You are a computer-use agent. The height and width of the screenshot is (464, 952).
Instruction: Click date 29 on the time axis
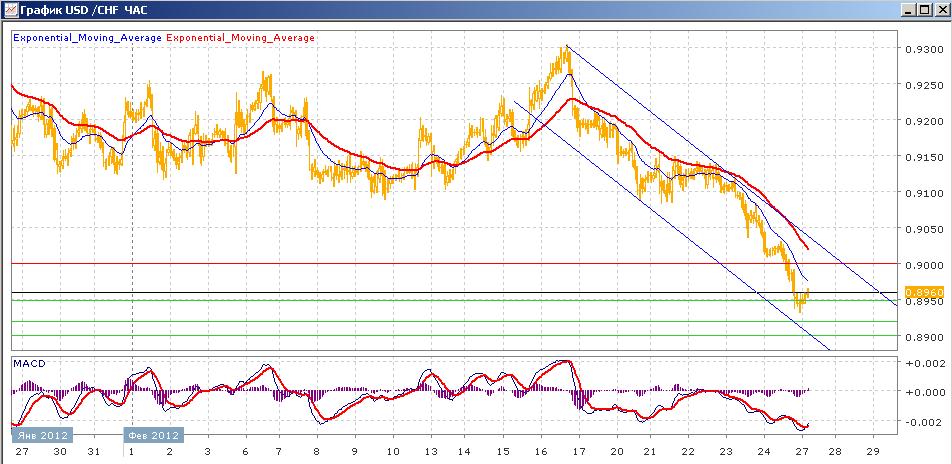(873, 452)
